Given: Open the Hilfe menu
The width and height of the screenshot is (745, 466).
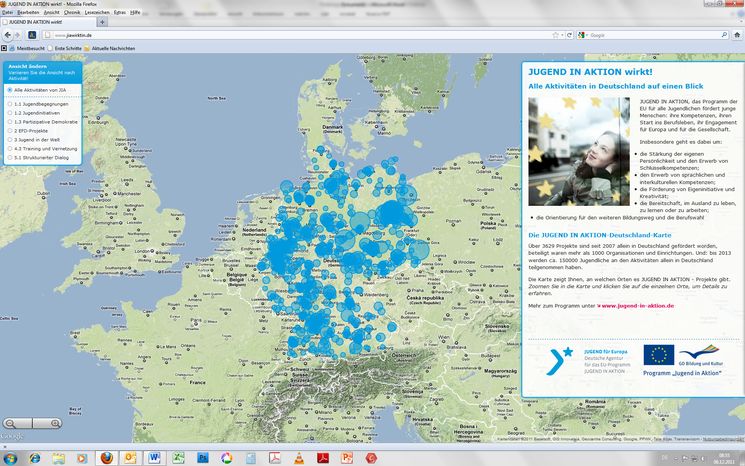Looking at the screenshot, I should tap(135, 12).
